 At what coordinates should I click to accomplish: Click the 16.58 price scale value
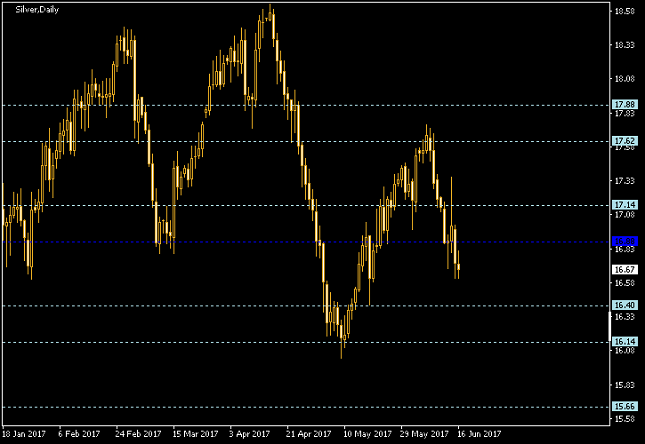[x=624, y=283]
